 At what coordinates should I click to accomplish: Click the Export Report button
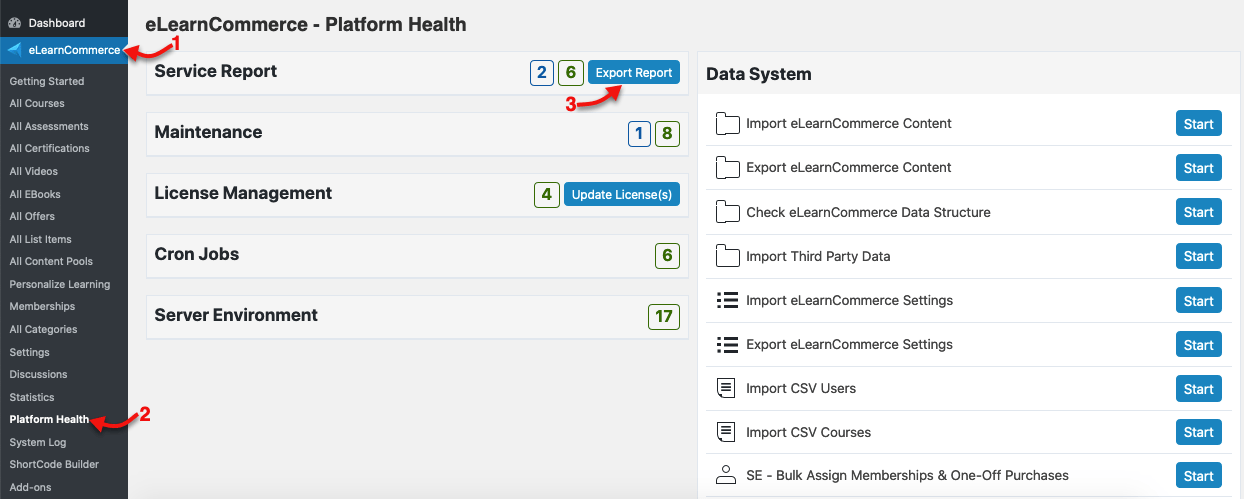click(634, 72)
